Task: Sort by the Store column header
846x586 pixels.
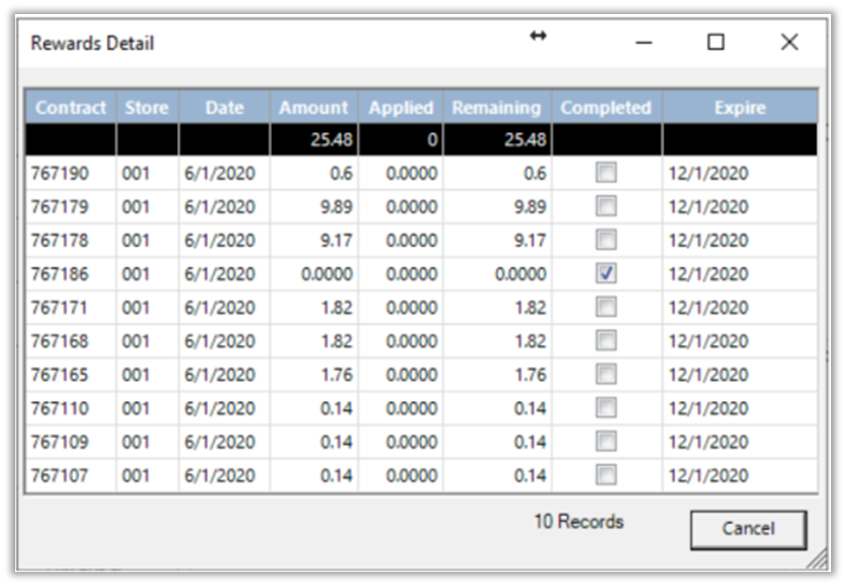Action: click(x=147, y=108)
